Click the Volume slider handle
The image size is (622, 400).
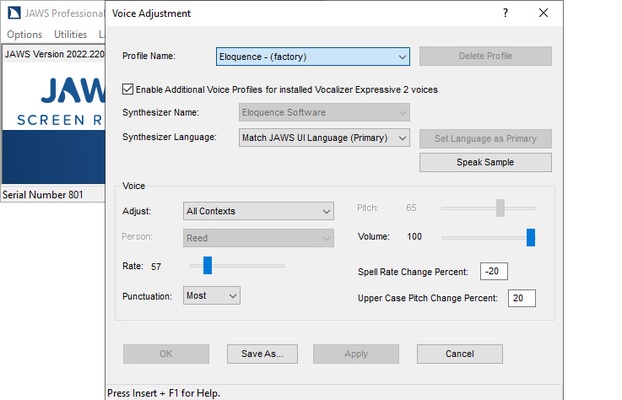(x=531, y=237)
